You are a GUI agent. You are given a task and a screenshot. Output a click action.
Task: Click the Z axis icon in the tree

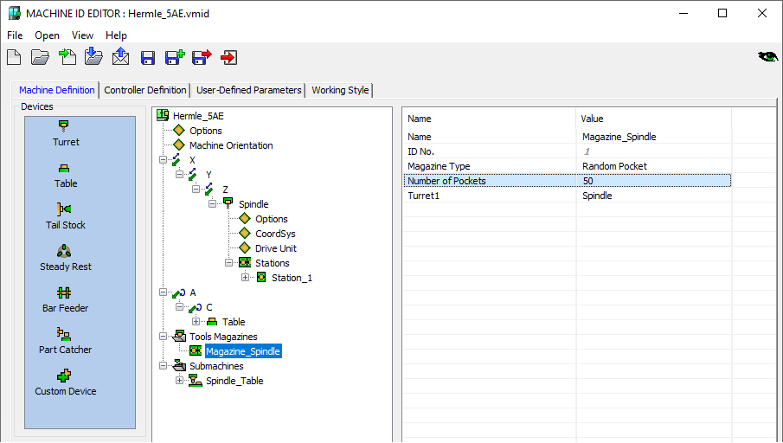tap(210, 189)
